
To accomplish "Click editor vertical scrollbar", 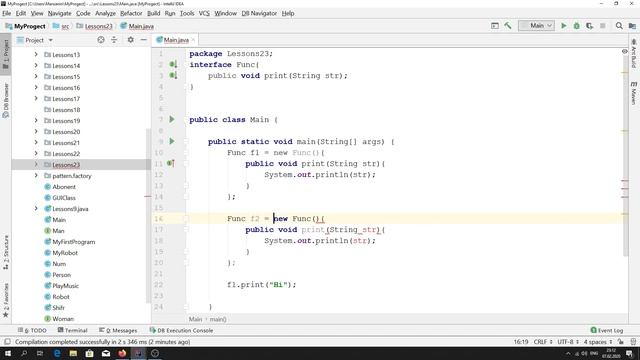I will pyautogui.click(x=625, y=155).
